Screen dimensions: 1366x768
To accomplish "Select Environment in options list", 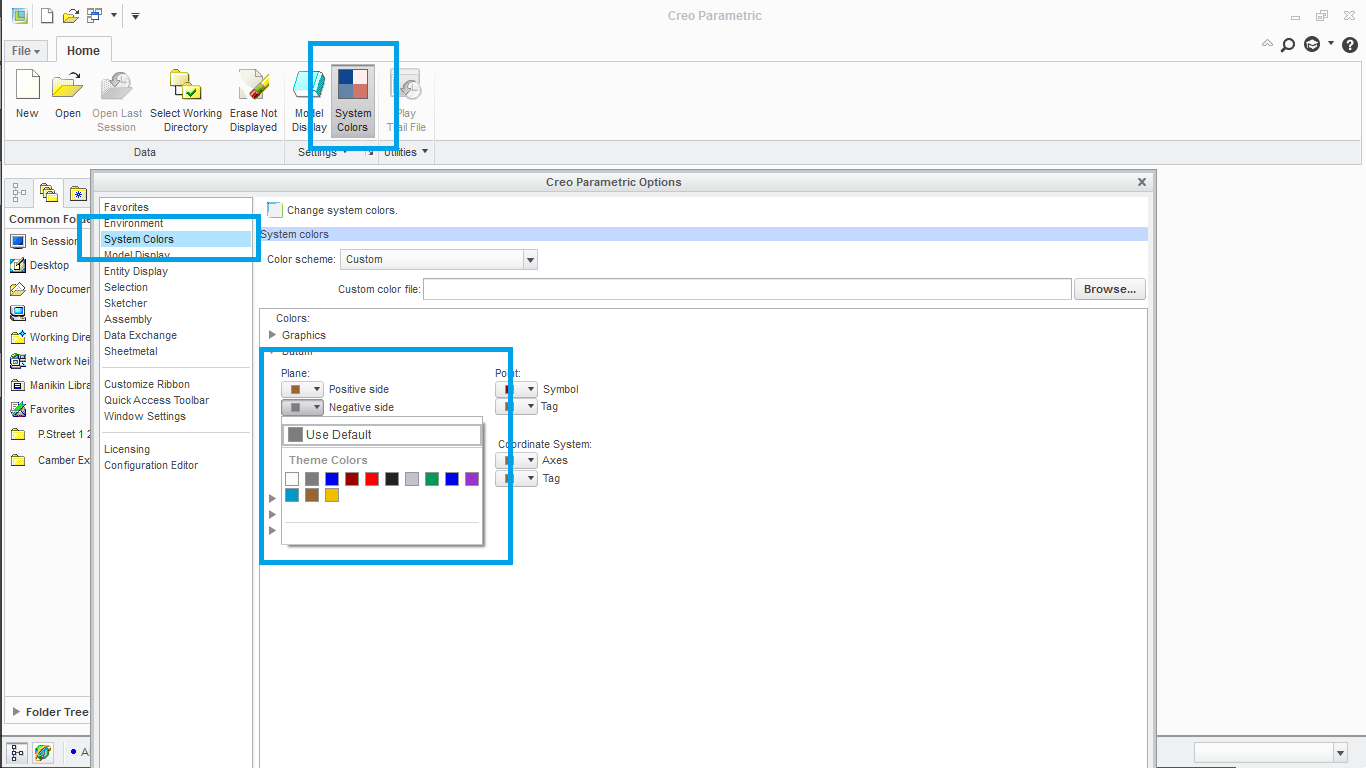I will (x=133, y=223).
